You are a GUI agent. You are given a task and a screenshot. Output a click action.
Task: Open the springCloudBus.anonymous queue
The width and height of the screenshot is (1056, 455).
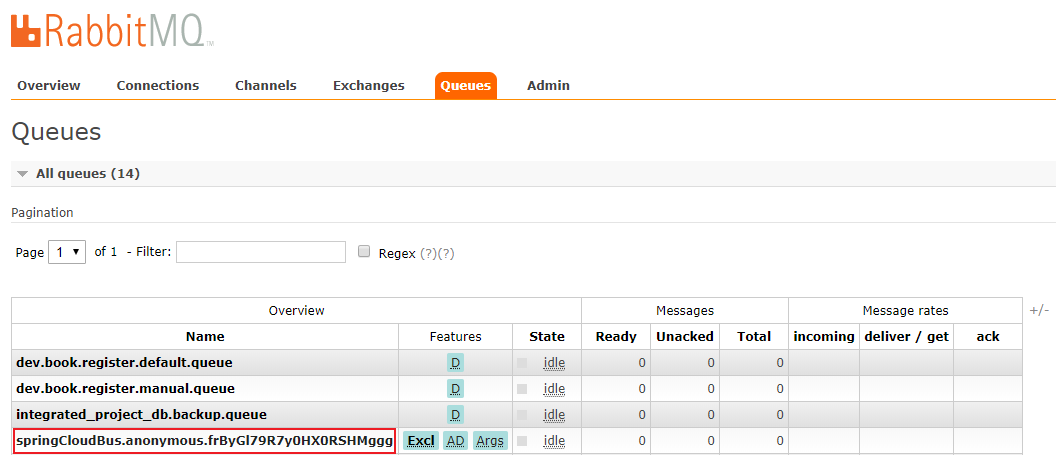204,441
